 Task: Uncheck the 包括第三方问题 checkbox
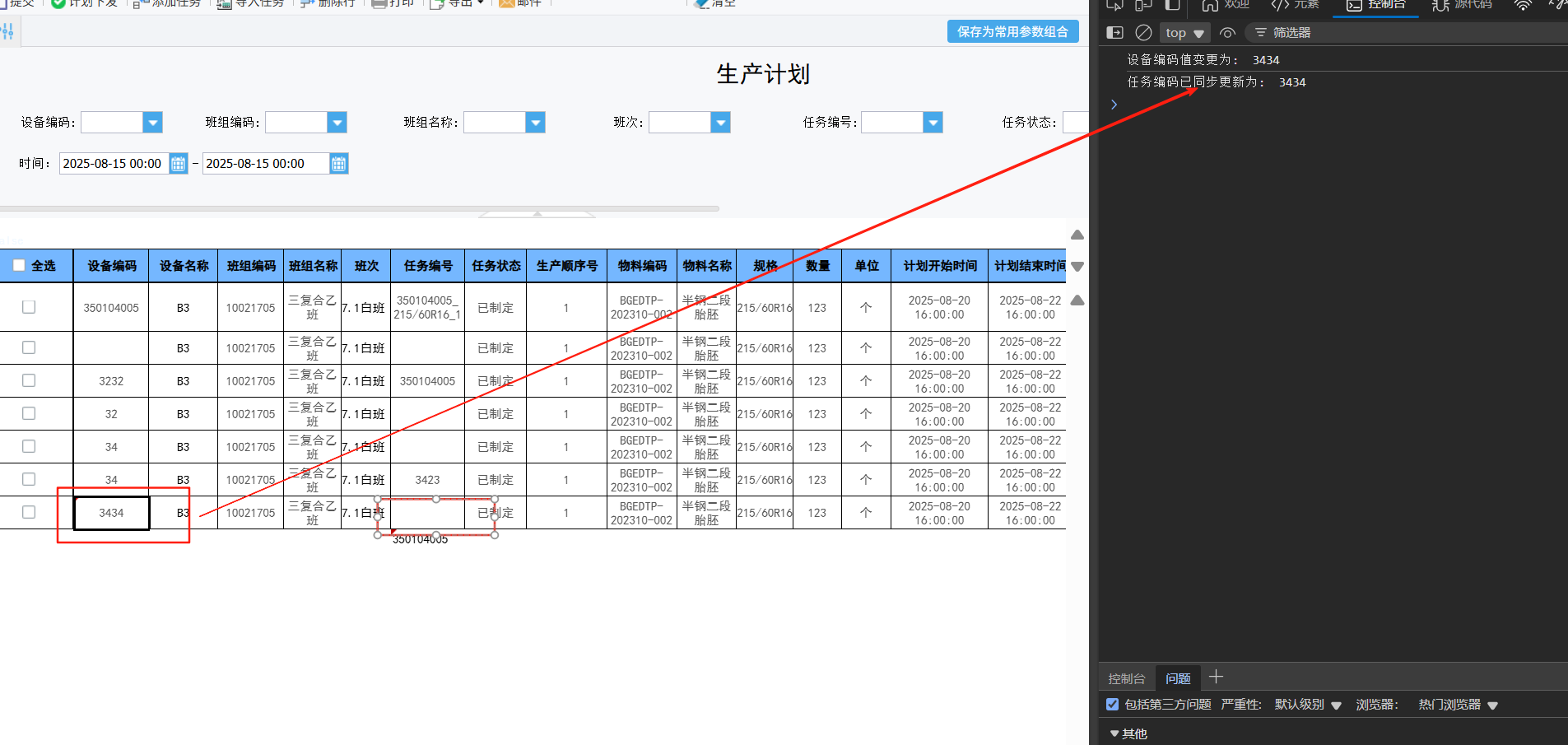(x=1112, y=704)
